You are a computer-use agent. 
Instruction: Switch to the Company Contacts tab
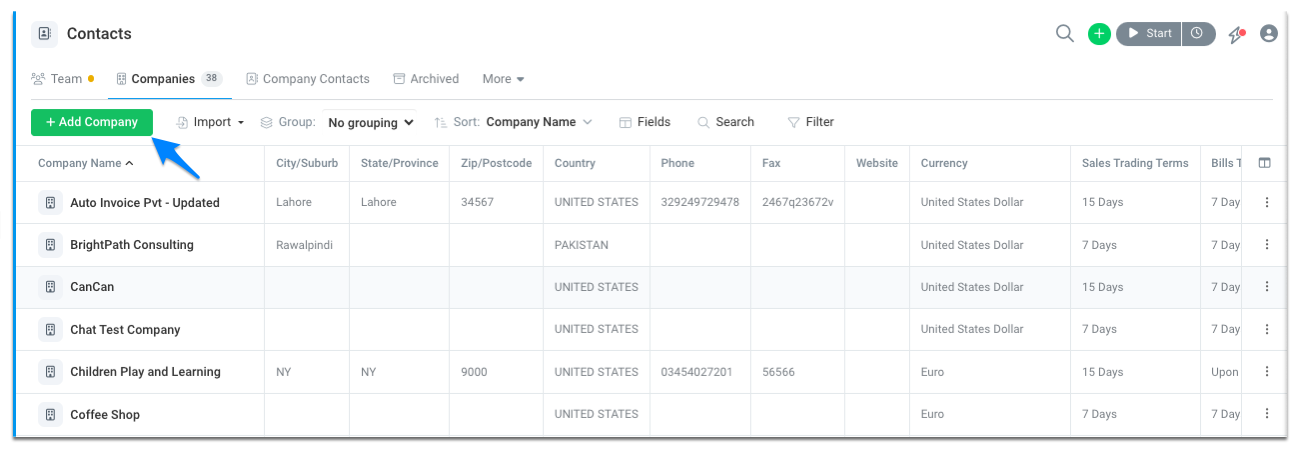coord(308,79)
